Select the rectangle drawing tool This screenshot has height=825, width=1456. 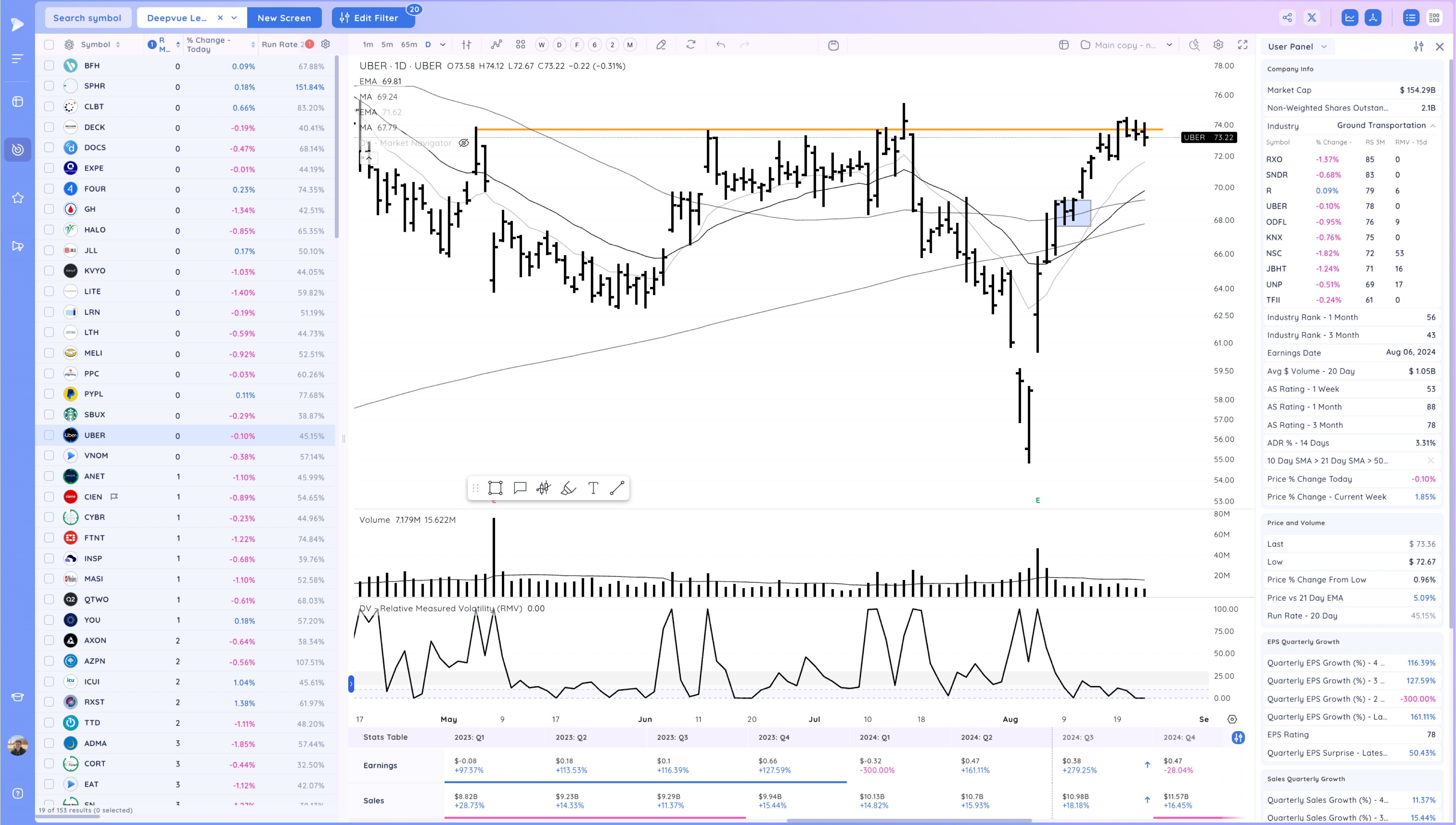(x=495, y=488)
